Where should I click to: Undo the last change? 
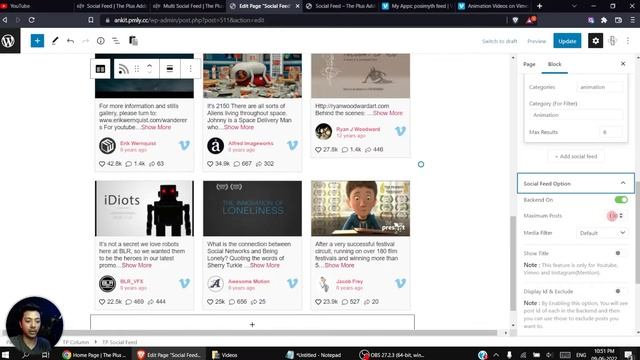[70, 41]
